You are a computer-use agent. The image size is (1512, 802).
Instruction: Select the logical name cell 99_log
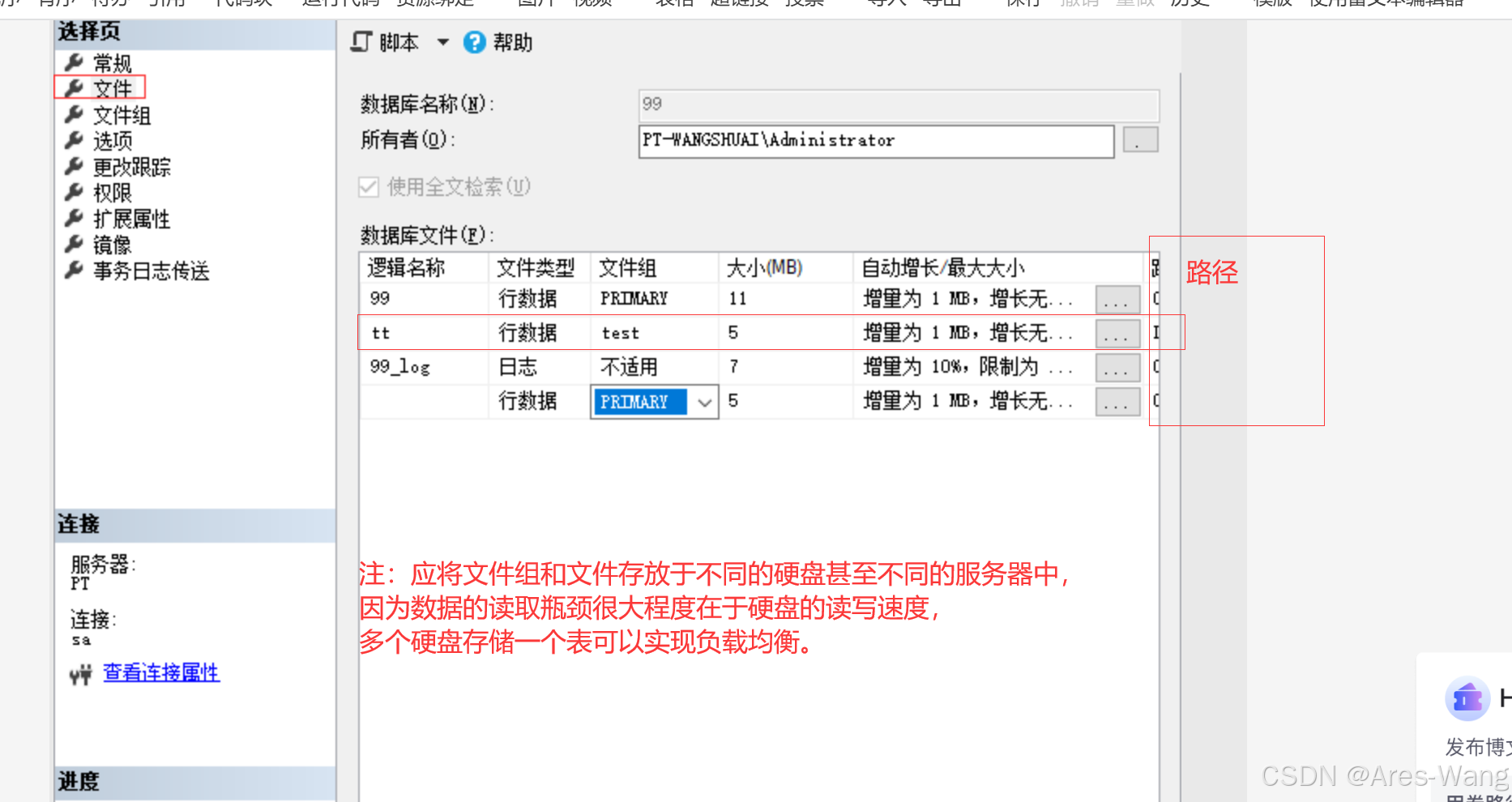[425, 367]
